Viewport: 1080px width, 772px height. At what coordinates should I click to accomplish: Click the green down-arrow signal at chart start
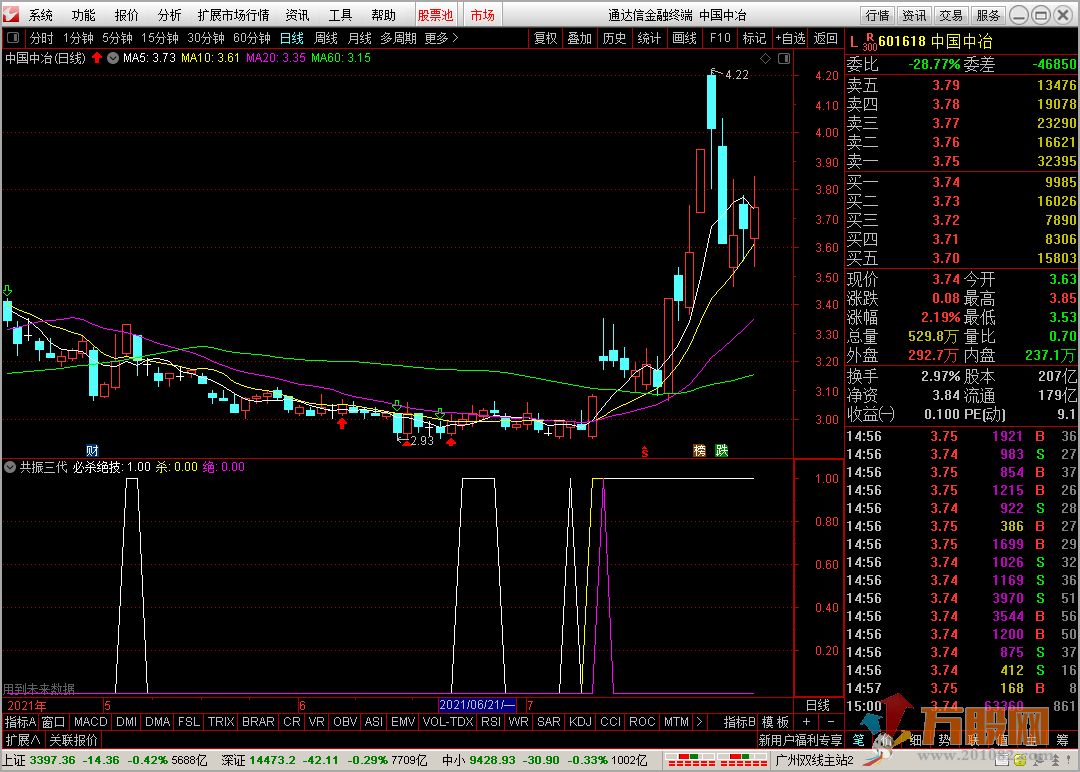[8, 291]
